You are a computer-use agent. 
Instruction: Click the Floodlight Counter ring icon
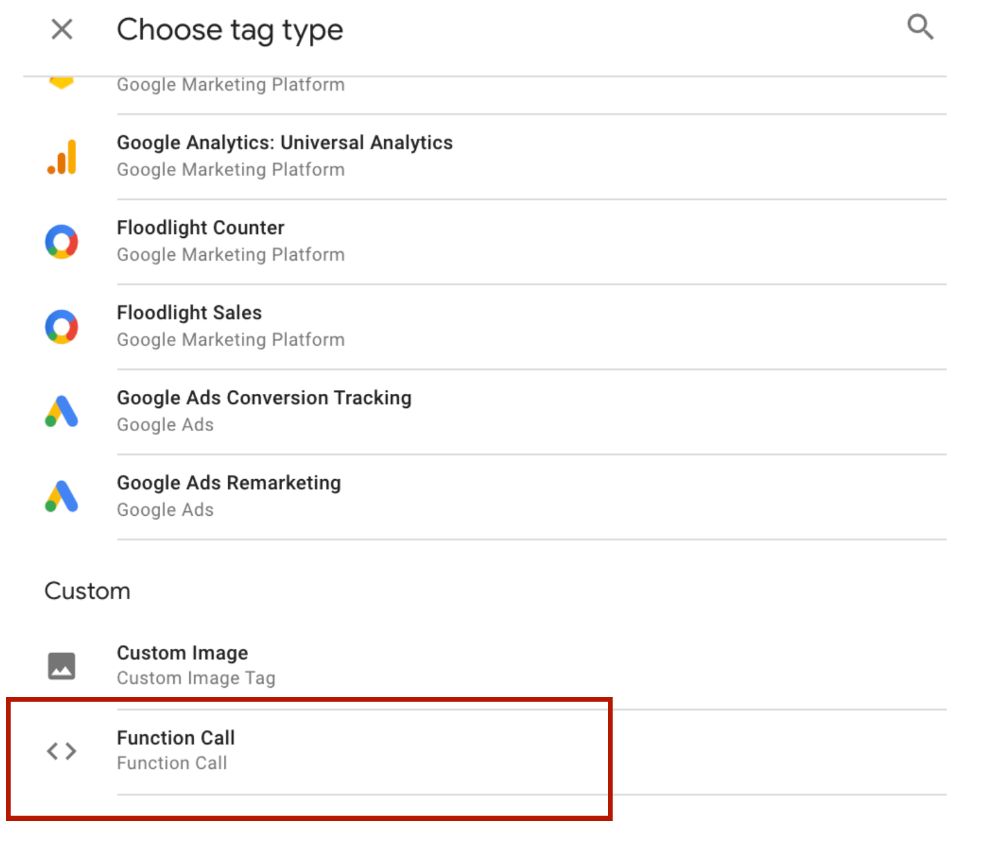click(x=62, y=241)
